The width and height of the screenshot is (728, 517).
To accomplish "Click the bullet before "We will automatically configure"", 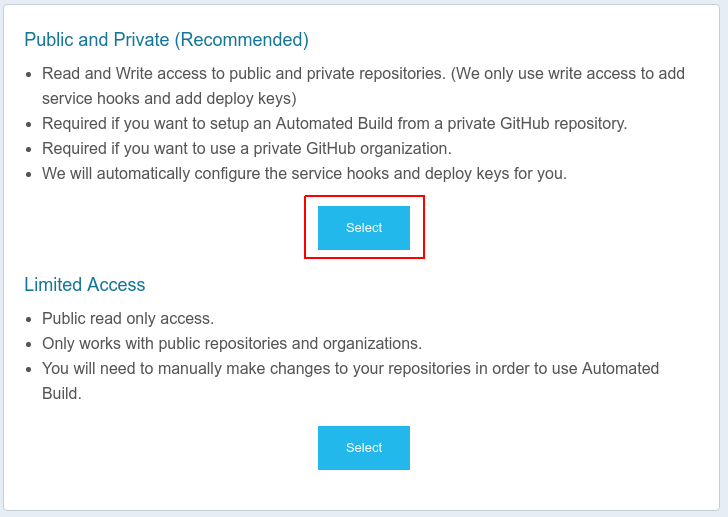I will coord(31,174).
